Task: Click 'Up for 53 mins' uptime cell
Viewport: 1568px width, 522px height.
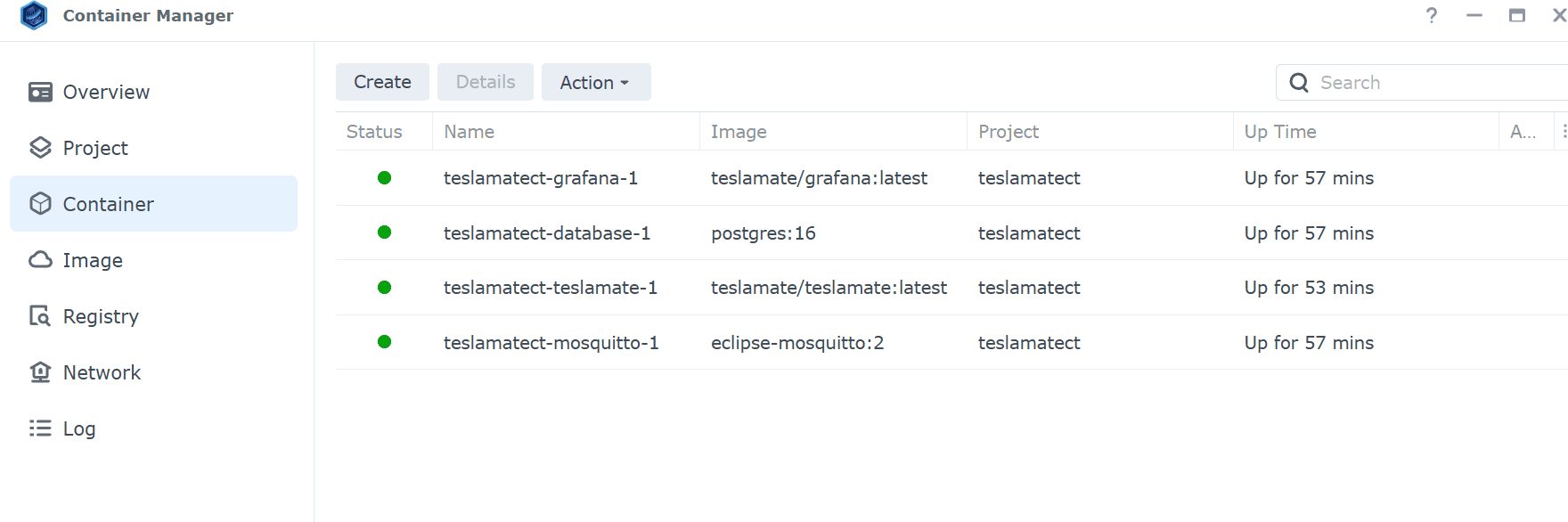Action: click(x=1309, y=288)
